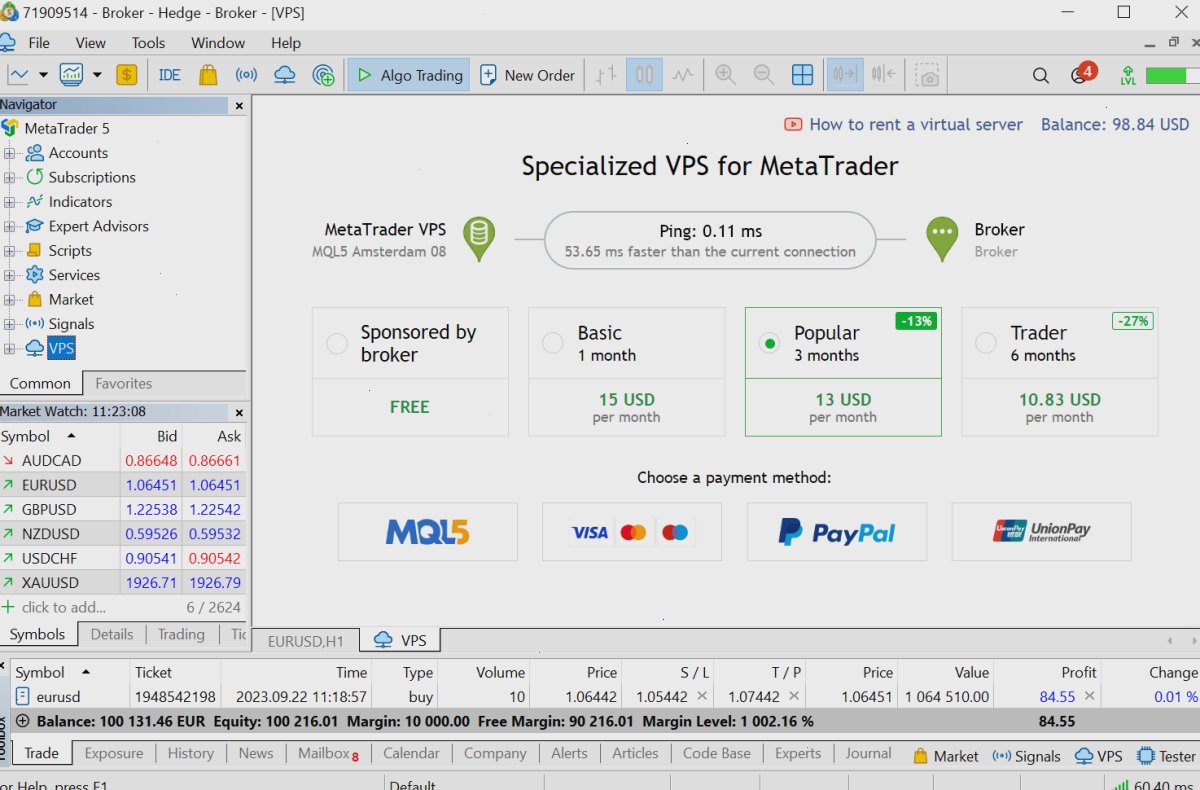Switch chart to candlesticks mode
Viewport: 1200px width, 790px height.
645,75
